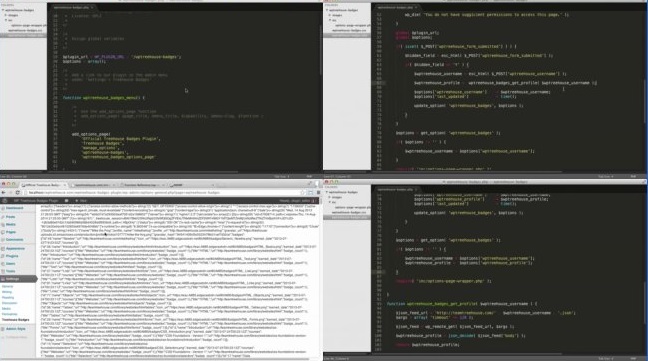Viewport: 648px width, 361px height.
Task: Click the browser back arrow button
Action: (x=4, y=192)
